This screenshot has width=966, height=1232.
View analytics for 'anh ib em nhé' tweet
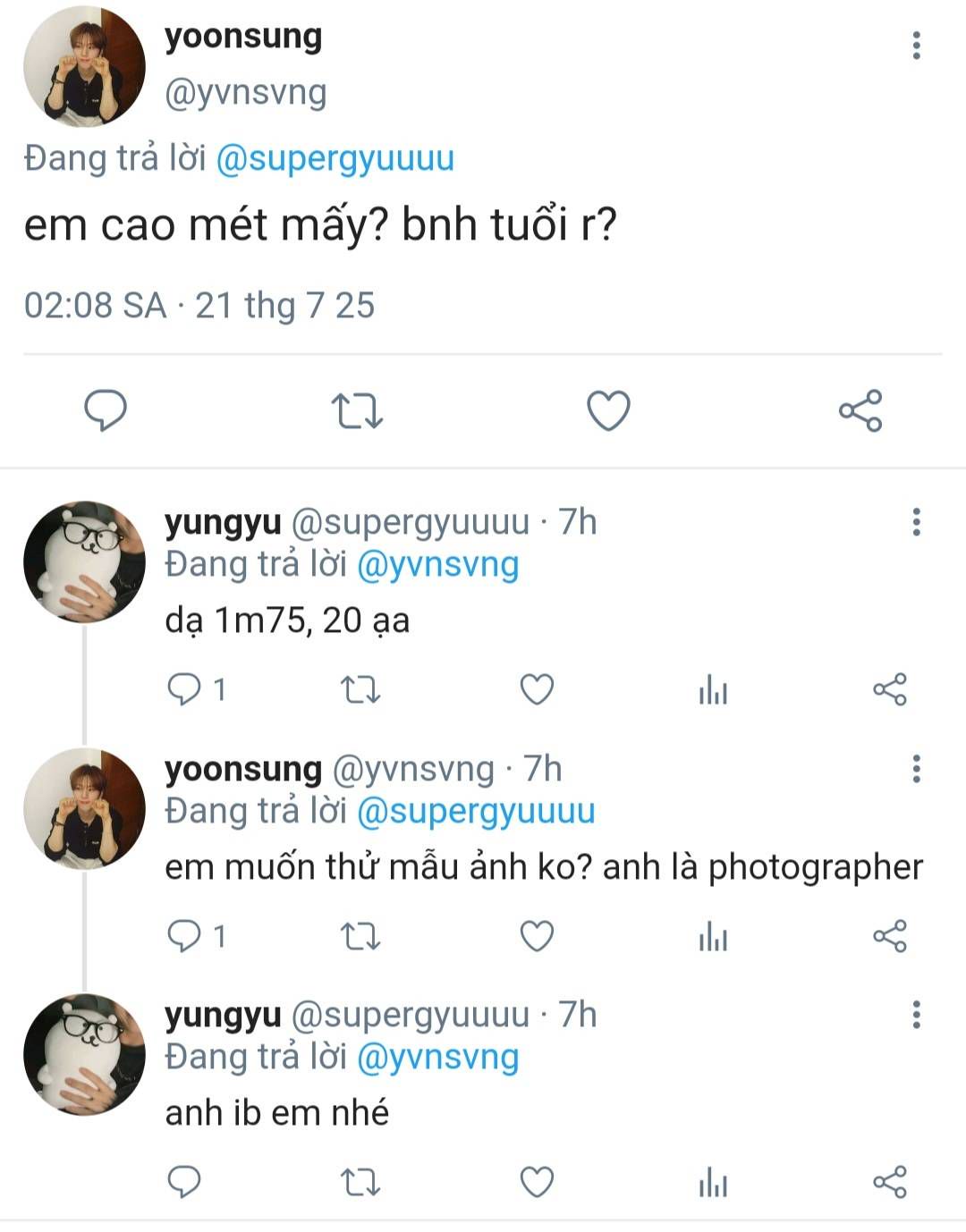(x=713, y=1182)
